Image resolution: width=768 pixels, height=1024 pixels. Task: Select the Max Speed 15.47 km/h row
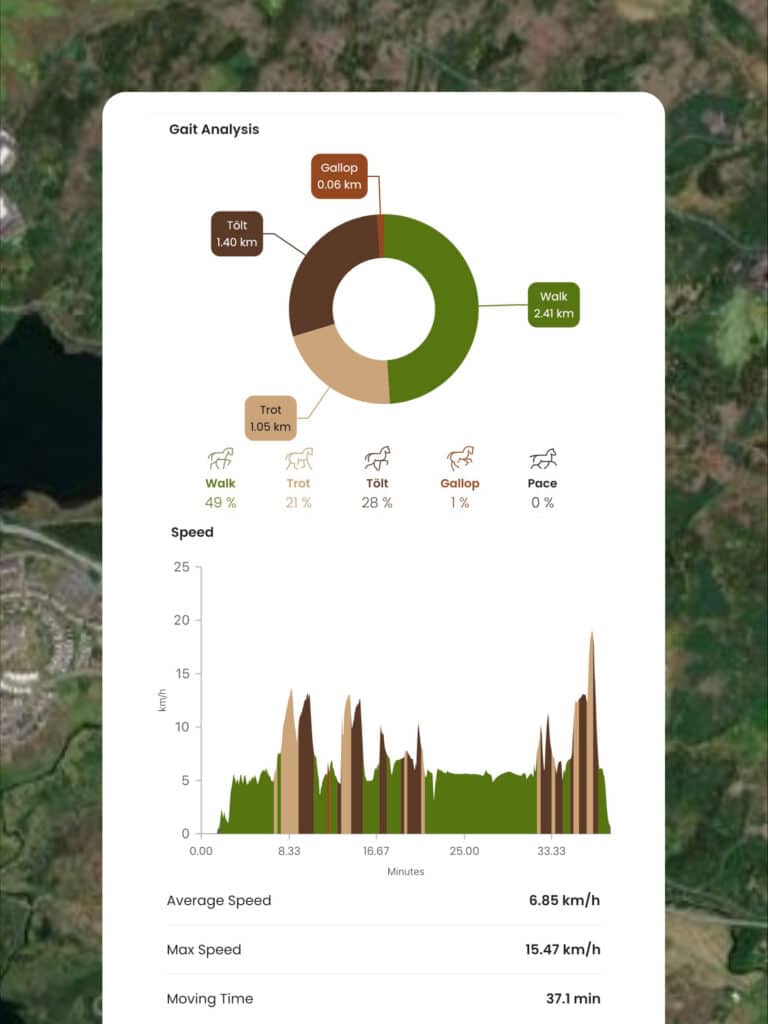pos(383,949)
